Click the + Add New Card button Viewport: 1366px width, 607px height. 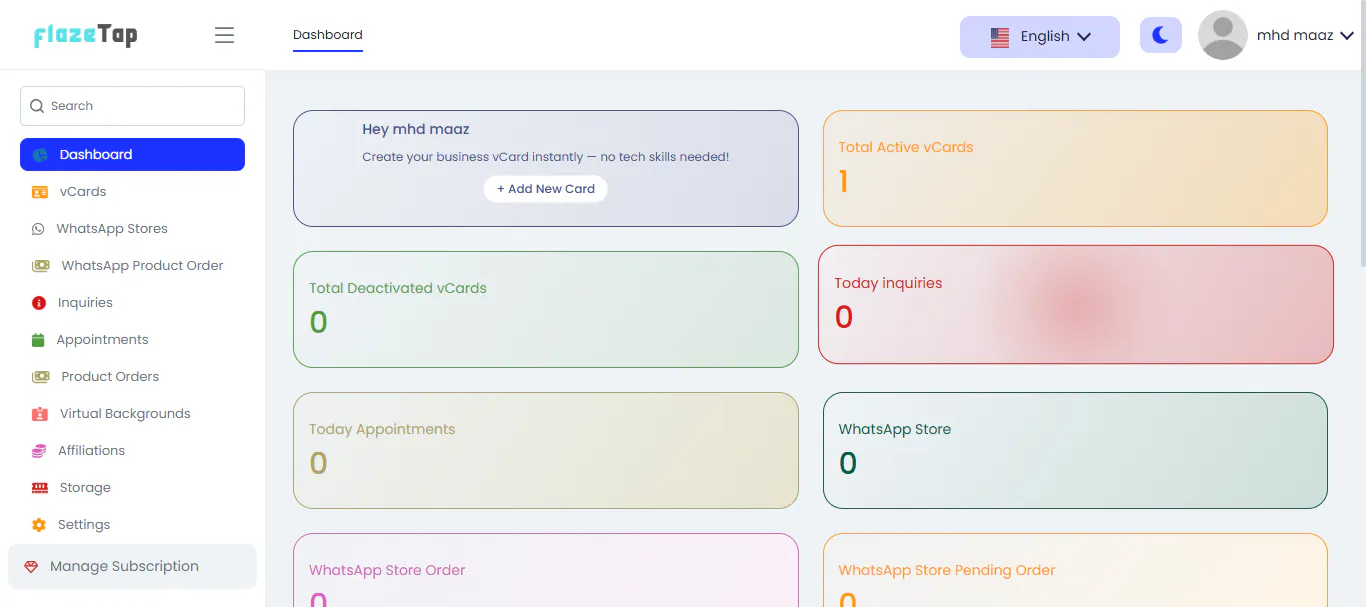[x=546, y=189]
